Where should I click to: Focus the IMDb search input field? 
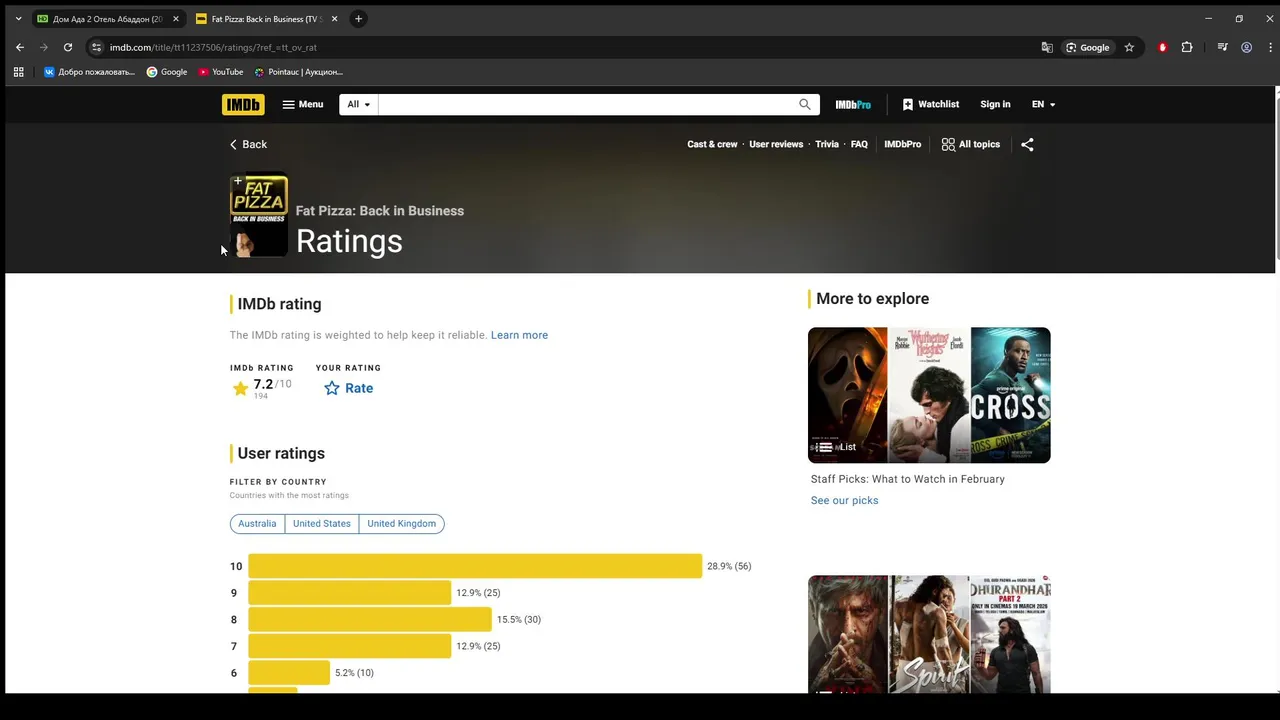[586, 104]
